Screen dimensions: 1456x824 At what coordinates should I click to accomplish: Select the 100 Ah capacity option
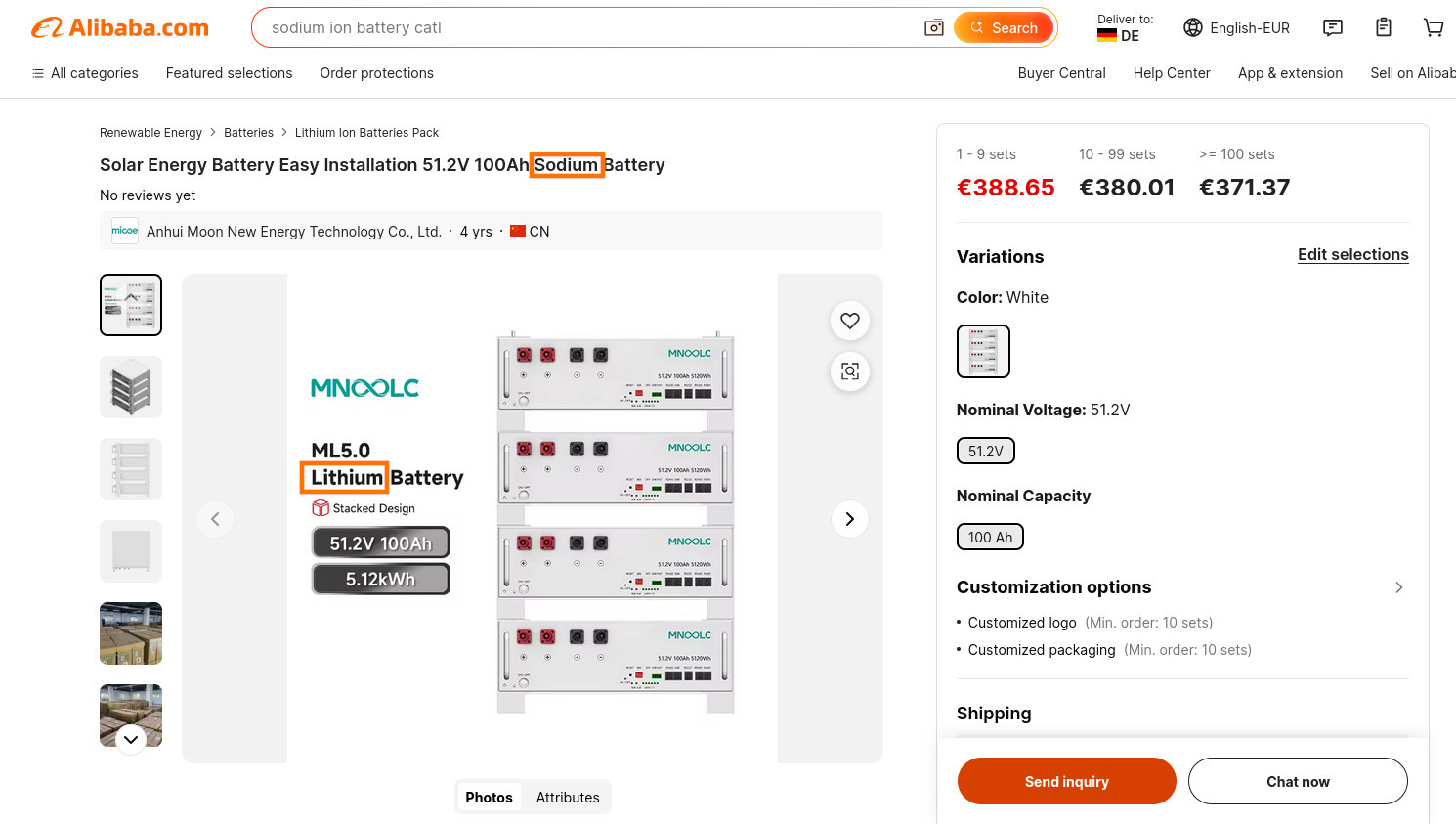coord(990,537)
